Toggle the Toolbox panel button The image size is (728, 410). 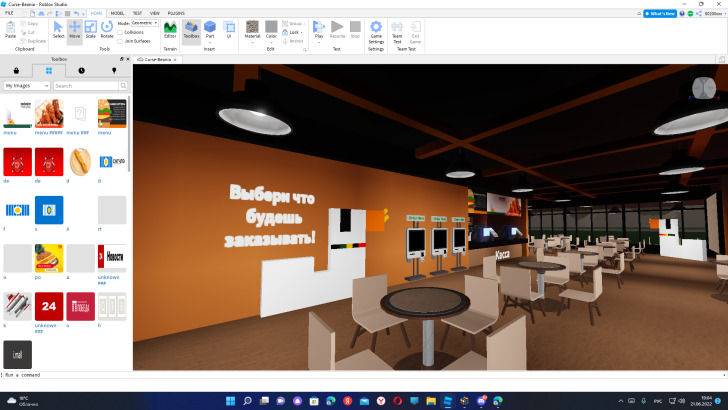pyautogui.click(x=191, y=29)
